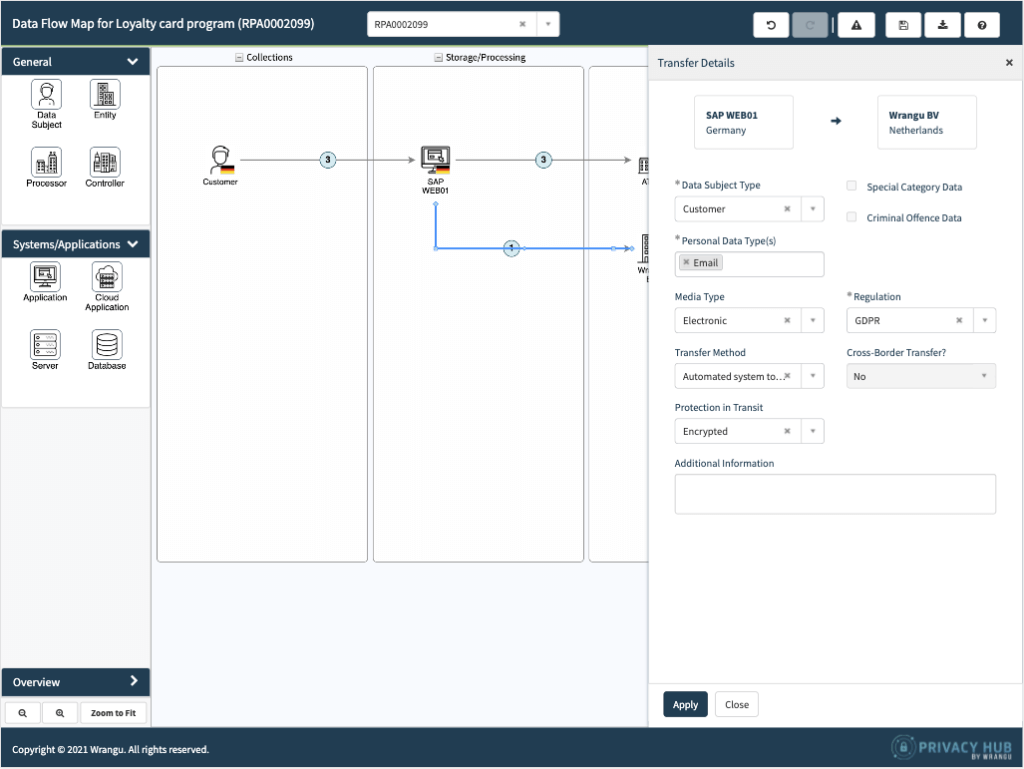Click the save diskette icon

coord(903,25)
